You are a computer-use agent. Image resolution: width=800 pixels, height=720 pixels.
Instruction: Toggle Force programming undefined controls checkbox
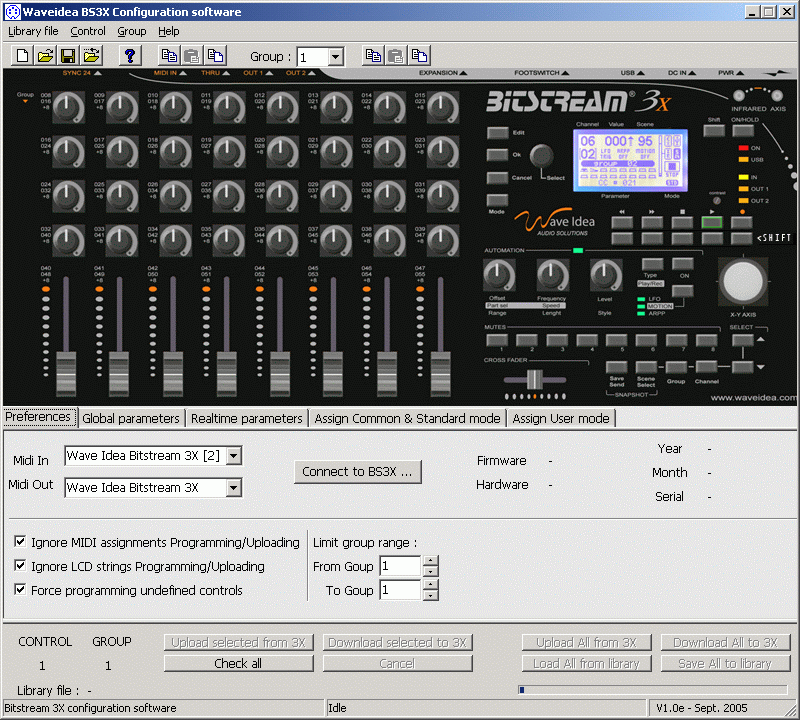click(x=20, y=589)
